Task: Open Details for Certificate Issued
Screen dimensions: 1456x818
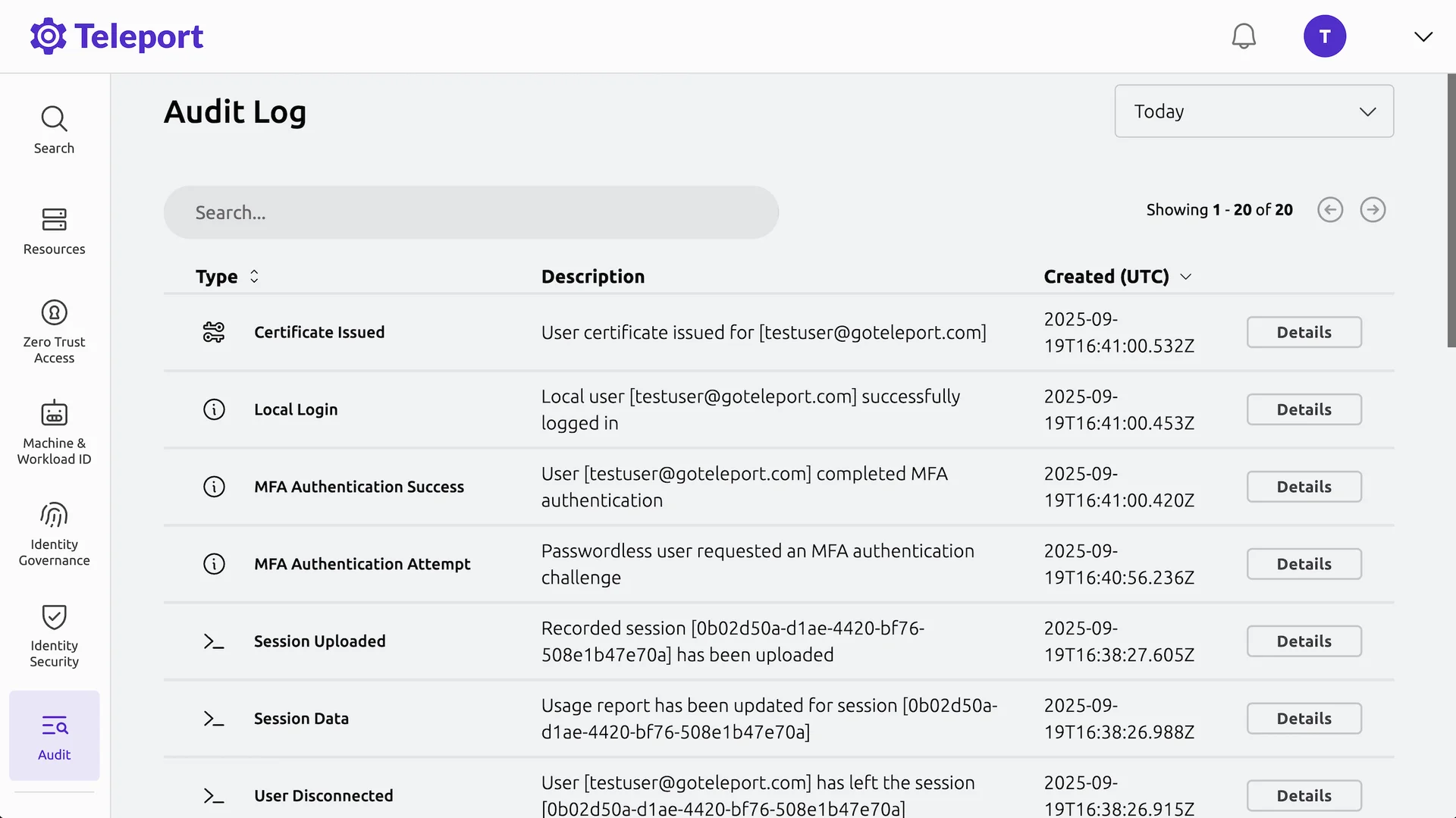Action: [x=1304, y=332]
